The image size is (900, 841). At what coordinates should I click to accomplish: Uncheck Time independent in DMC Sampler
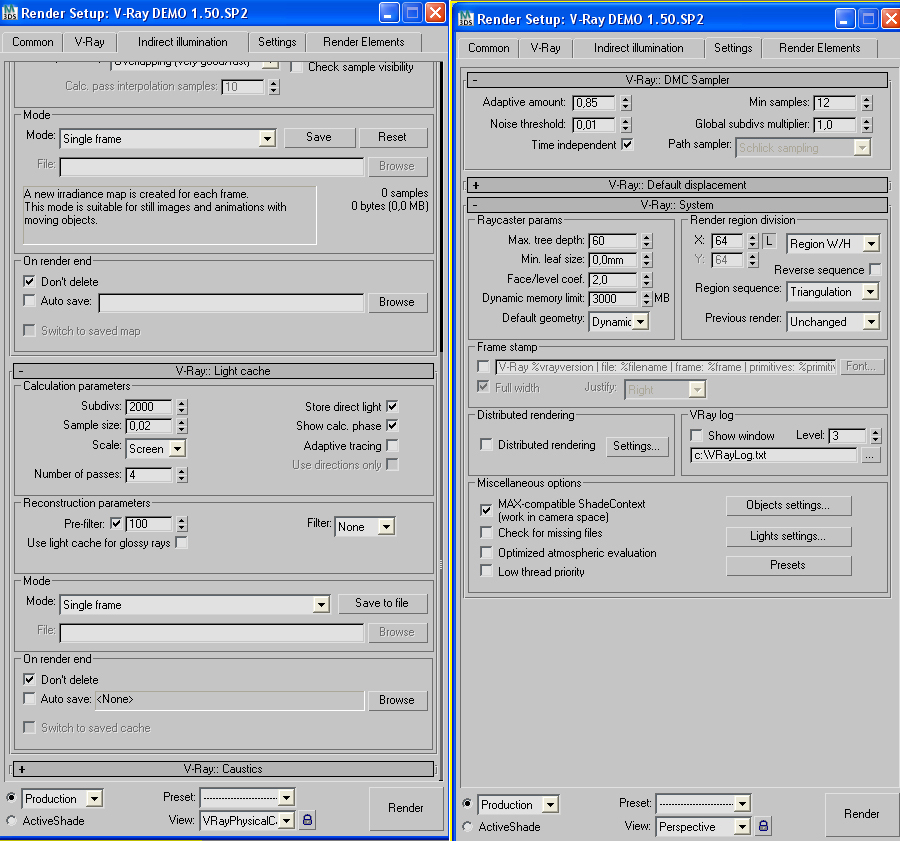pos(627,145)
